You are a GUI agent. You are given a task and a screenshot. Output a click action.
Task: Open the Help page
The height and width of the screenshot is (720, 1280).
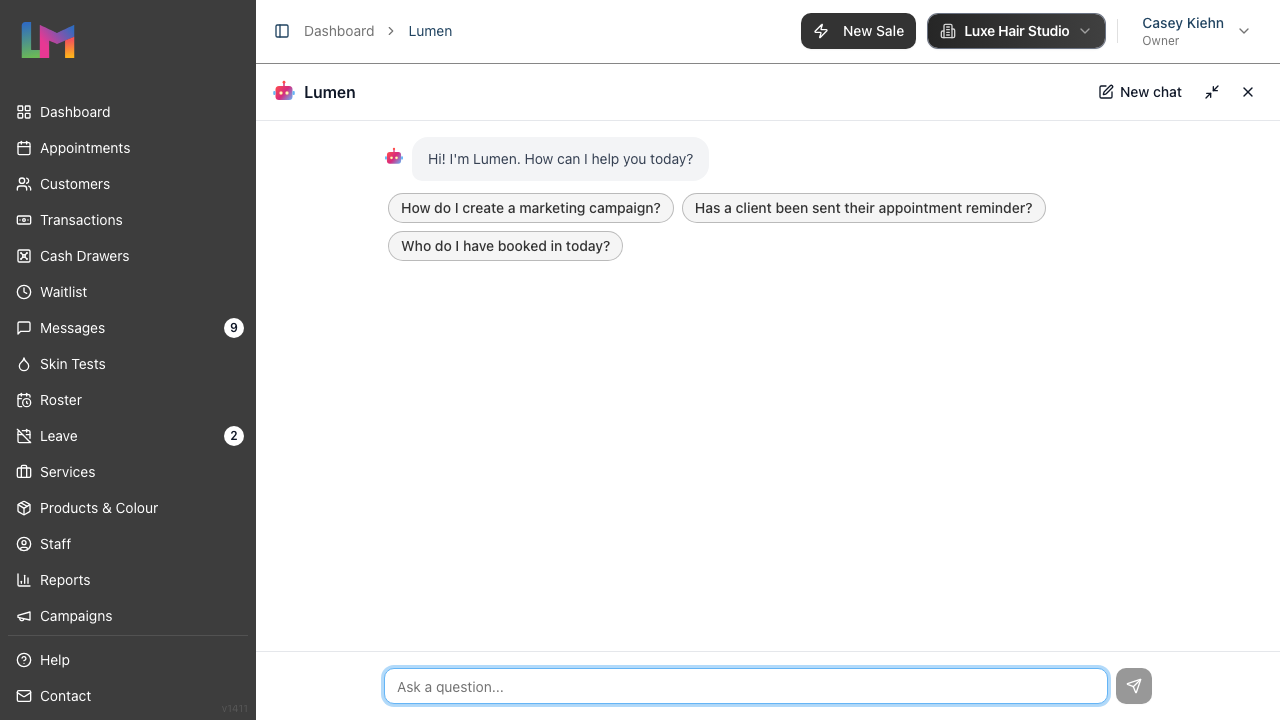pyautogui.click(x=128, y=660)
